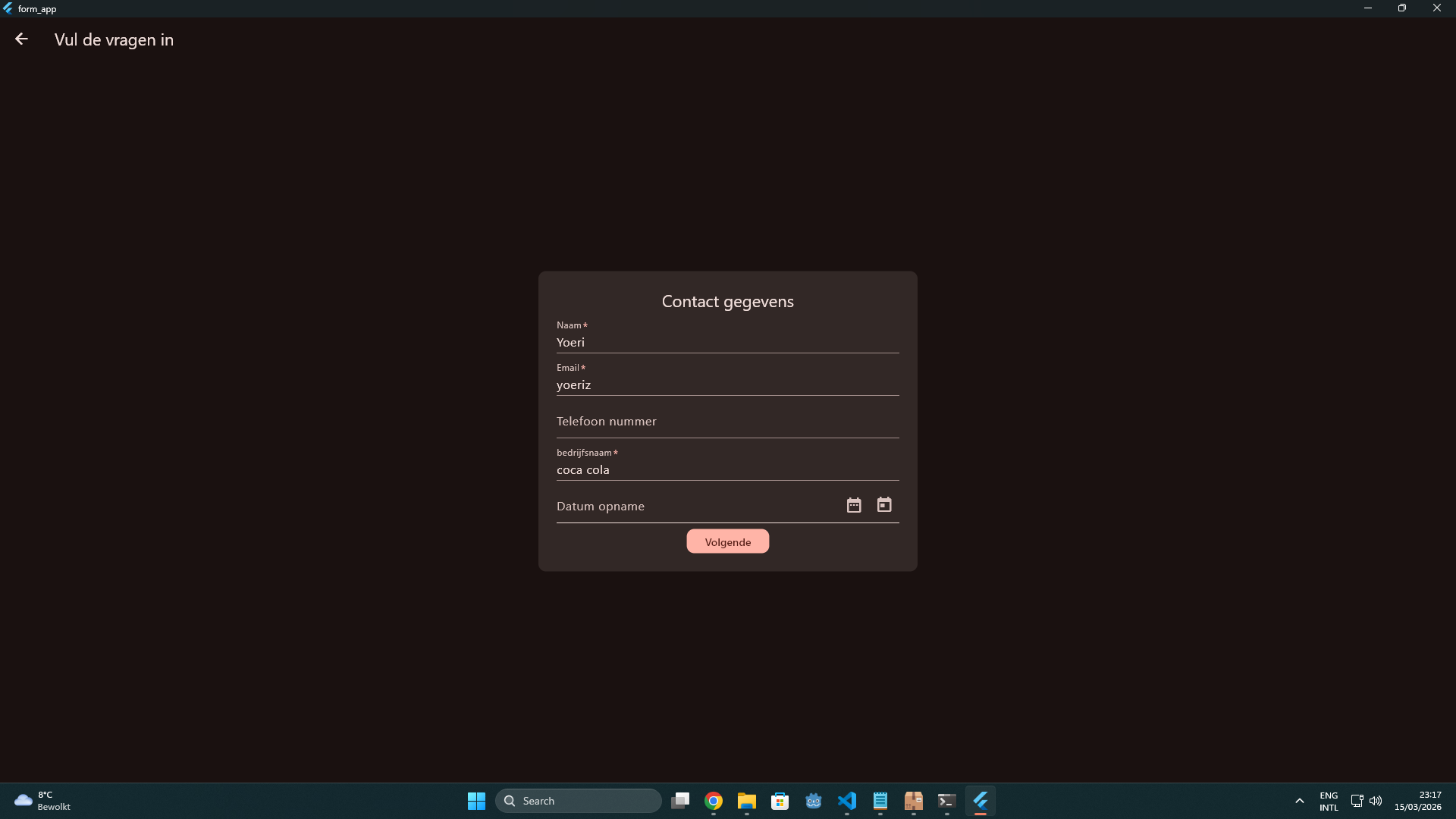The width and height of the screenshot is (1456, 819).
Task: Focus the Naam input field
Action: click(726, 342)
